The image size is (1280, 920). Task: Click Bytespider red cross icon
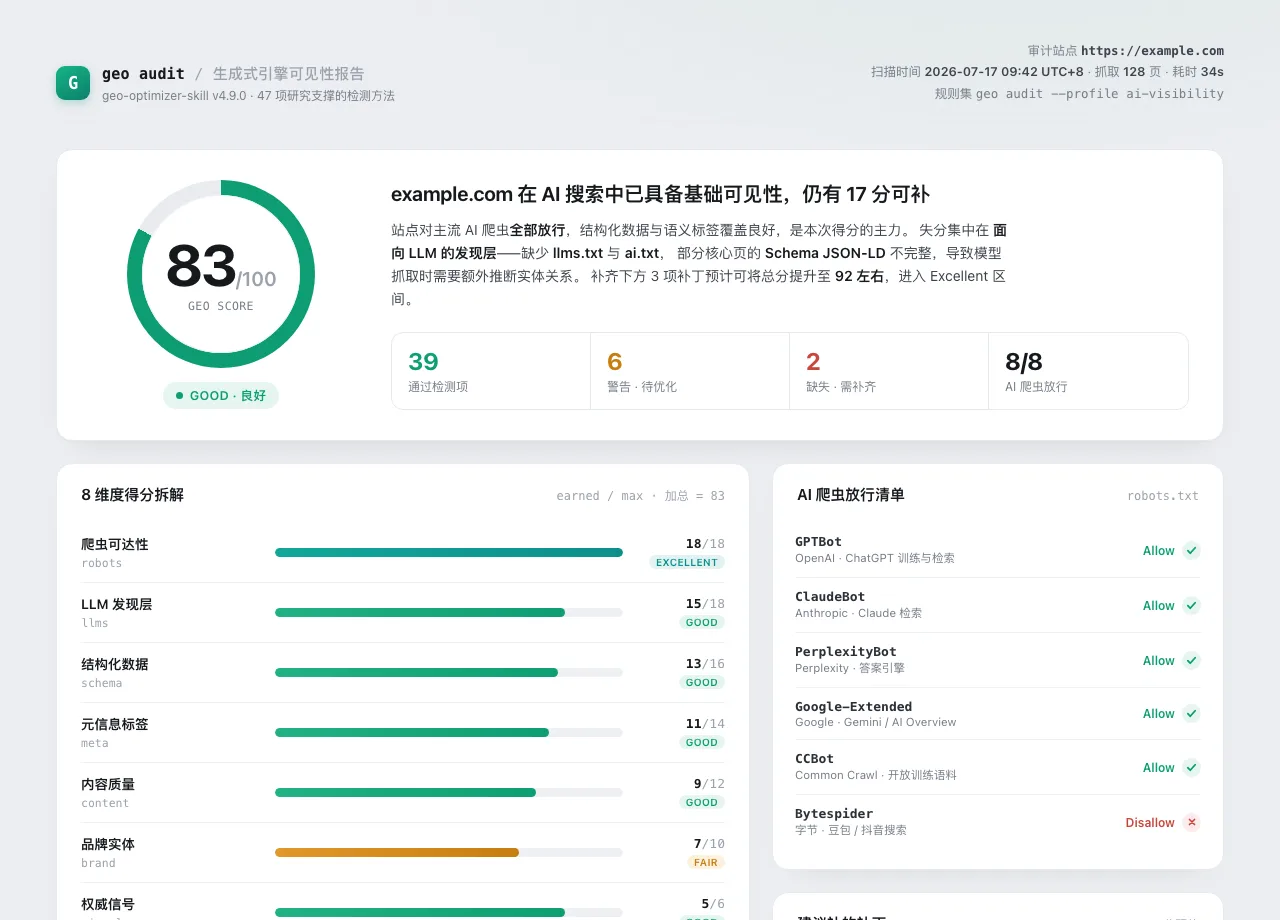click(1191, 822)
